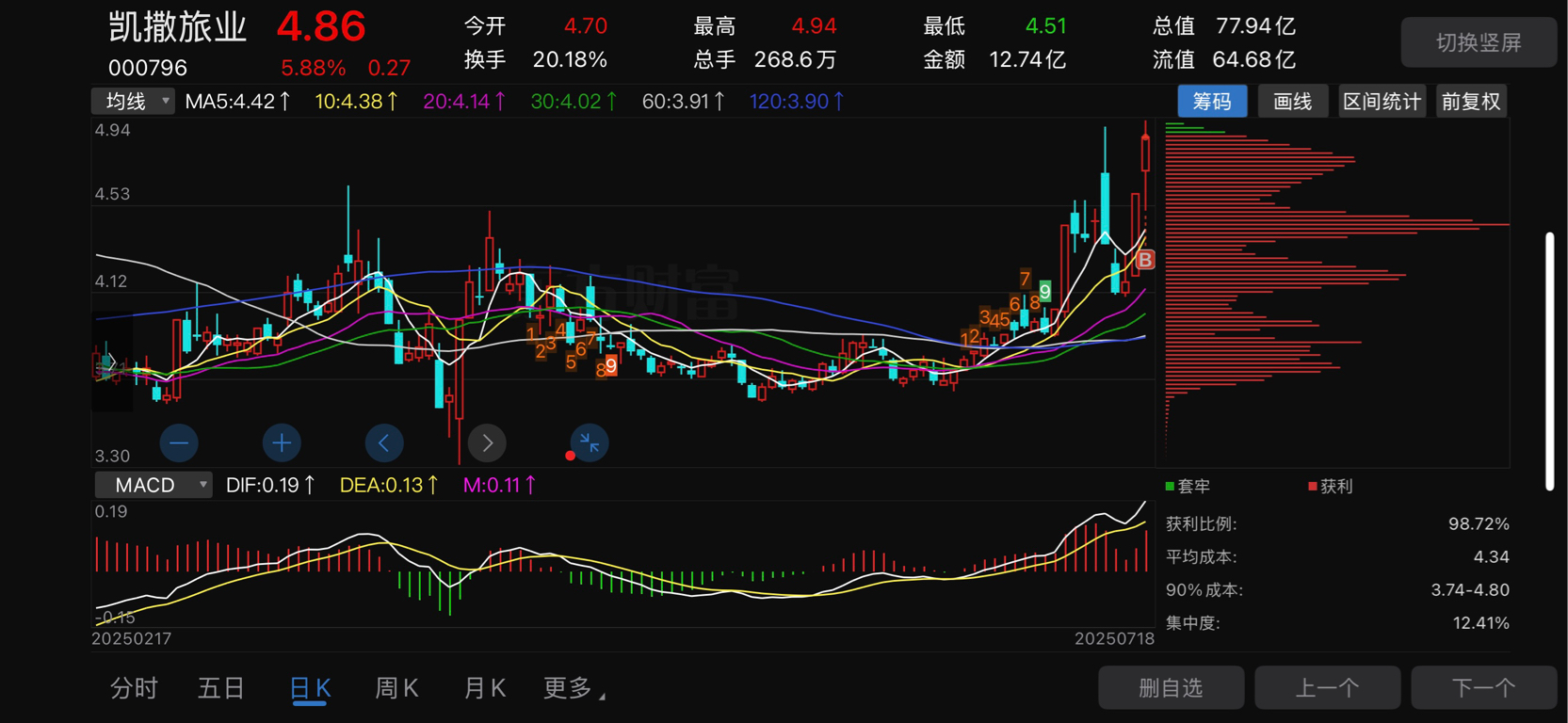The width and height of the screenshot is (1568, 723).
Task: Tap the yellow 10:4.38 moving average
Action: point(357,101)
